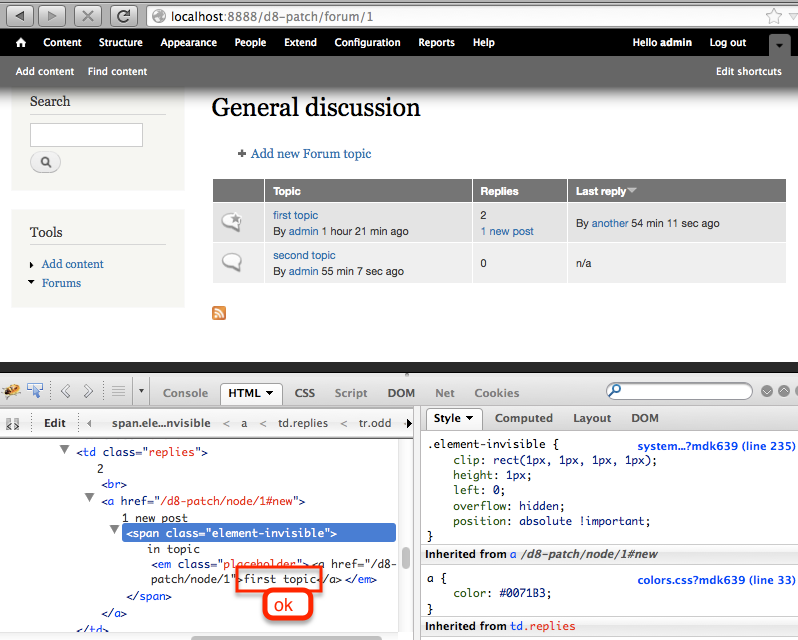Image resolution: width=798 pixels, height=640 pixels.
Task: Click the '1 new post' link
Action: (x=507, y=231)
